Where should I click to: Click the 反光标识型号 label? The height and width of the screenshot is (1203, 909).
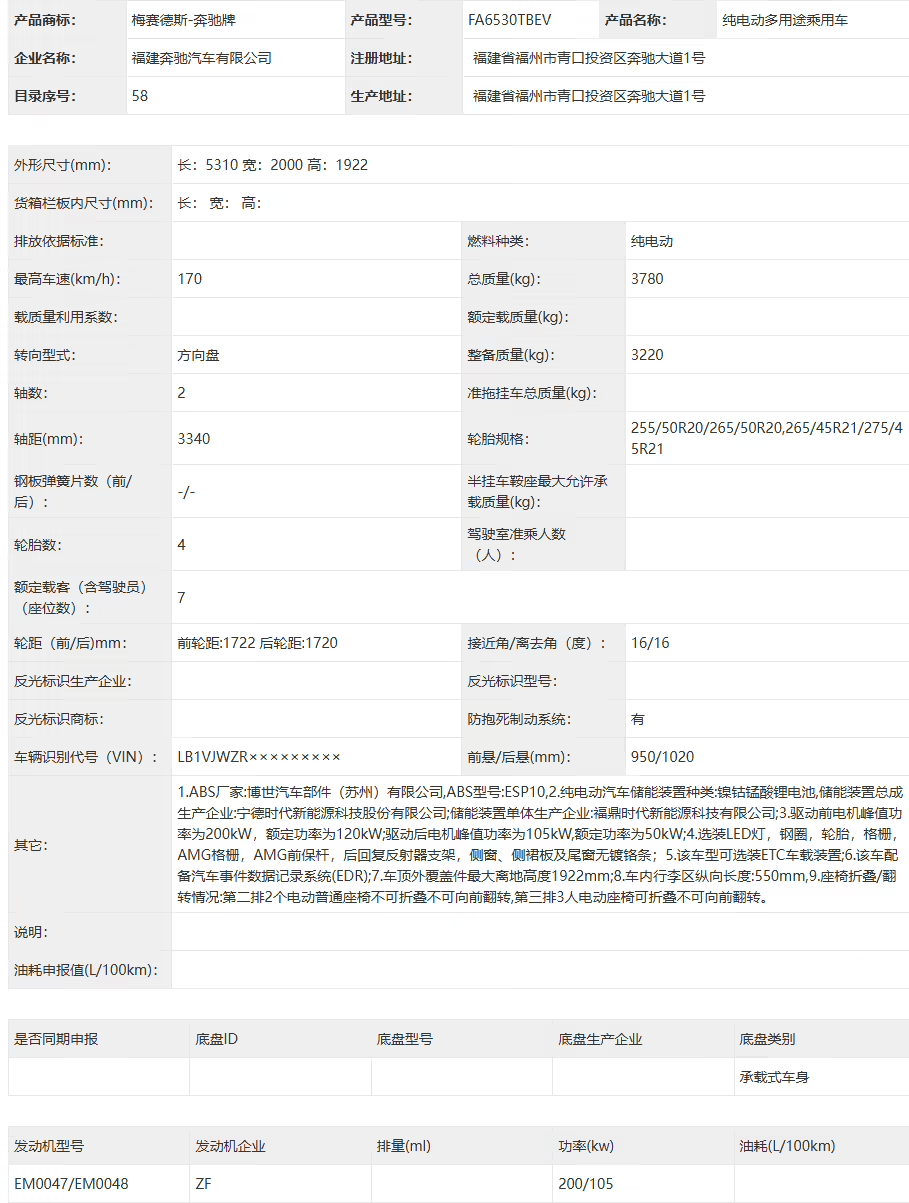click(512, 681)
